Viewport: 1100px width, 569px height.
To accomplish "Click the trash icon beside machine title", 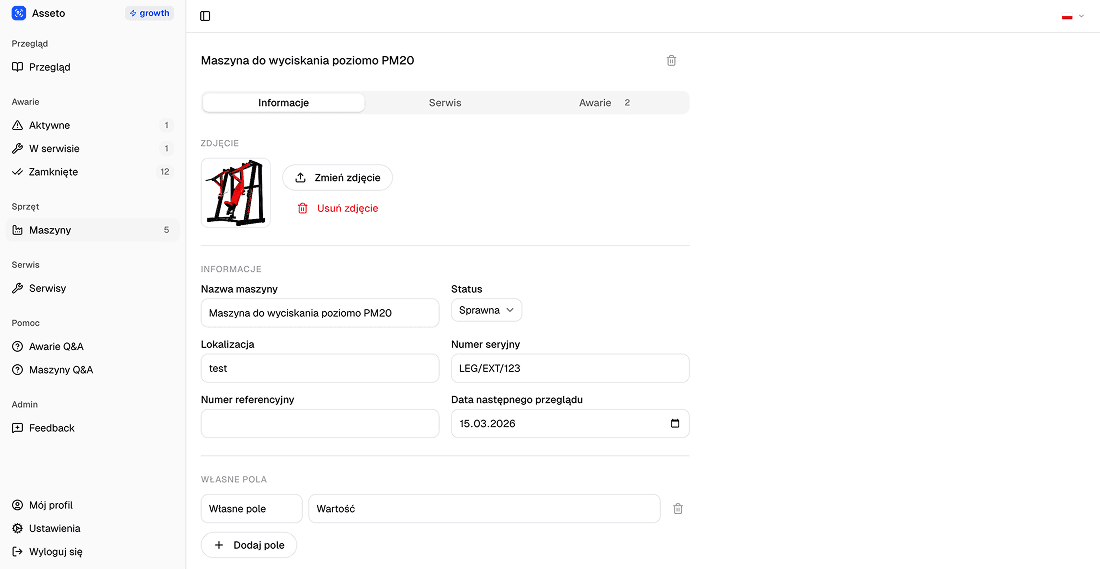I will [x=671, y=60].
